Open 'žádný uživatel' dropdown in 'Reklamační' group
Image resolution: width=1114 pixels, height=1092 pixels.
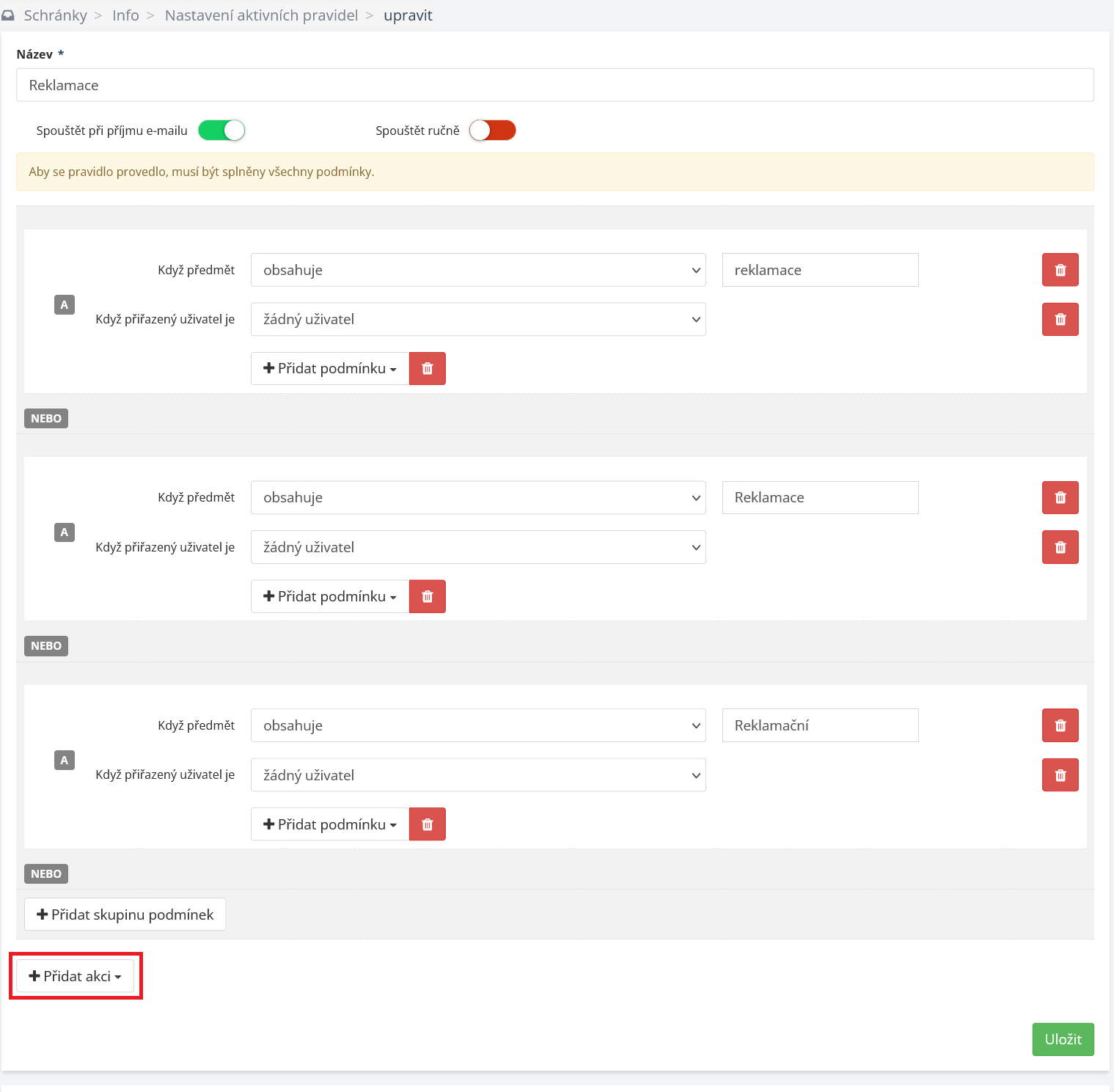point(478,775)
